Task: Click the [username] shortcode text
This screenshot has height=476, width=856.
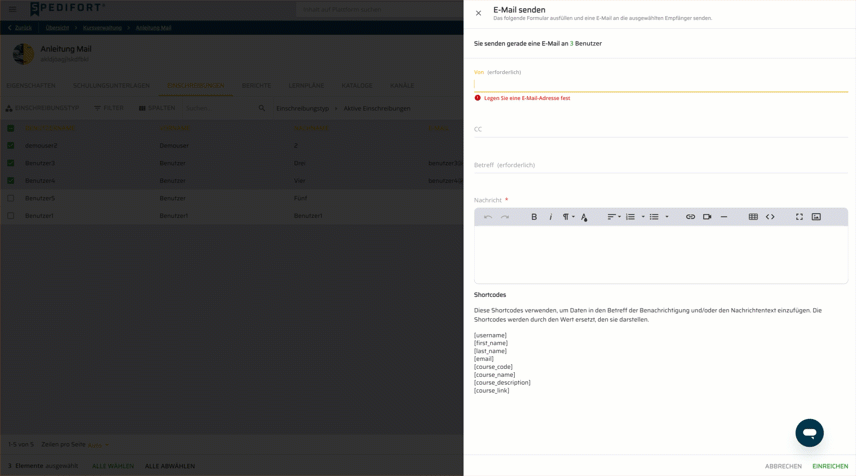Action: [490, 335]
